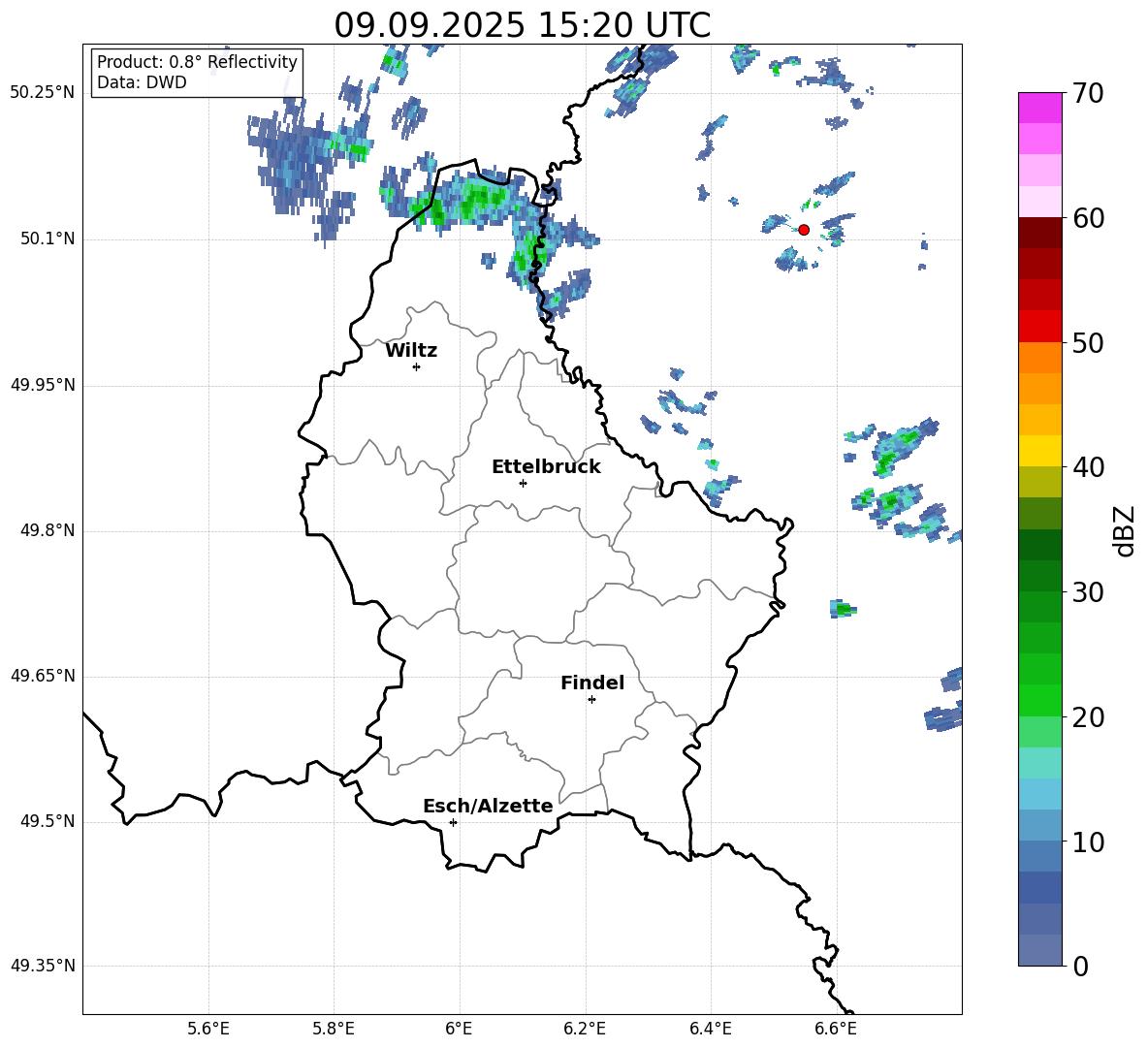Select the Wiltz city label
This screenshot has width=1148, height=1048.
point(411,351)
